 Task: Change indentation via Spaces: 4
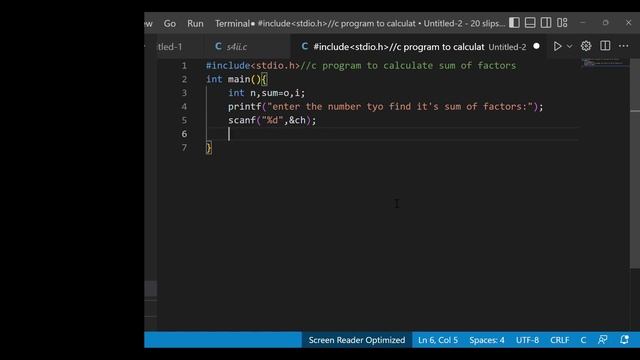(487, 340)
